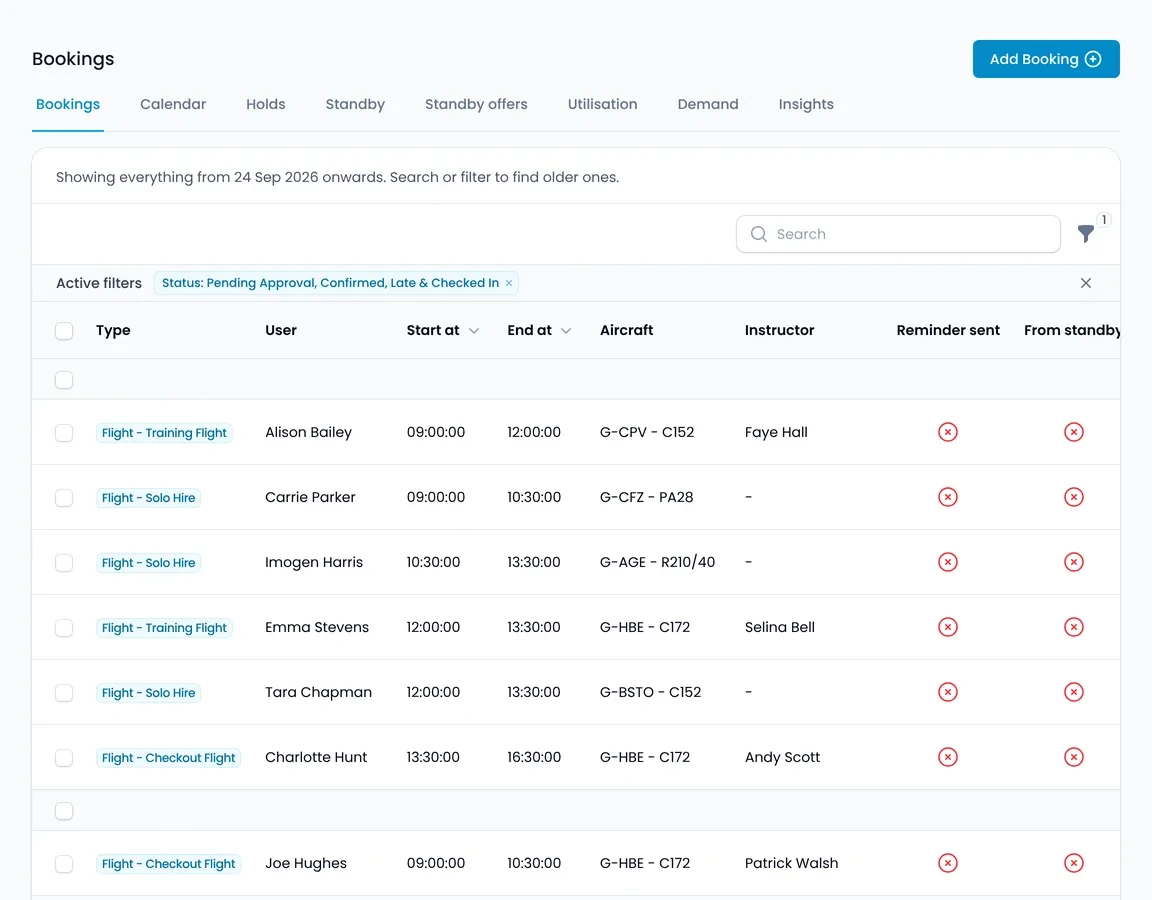Click Emma Stevens's Training Flight type tag

164,628
